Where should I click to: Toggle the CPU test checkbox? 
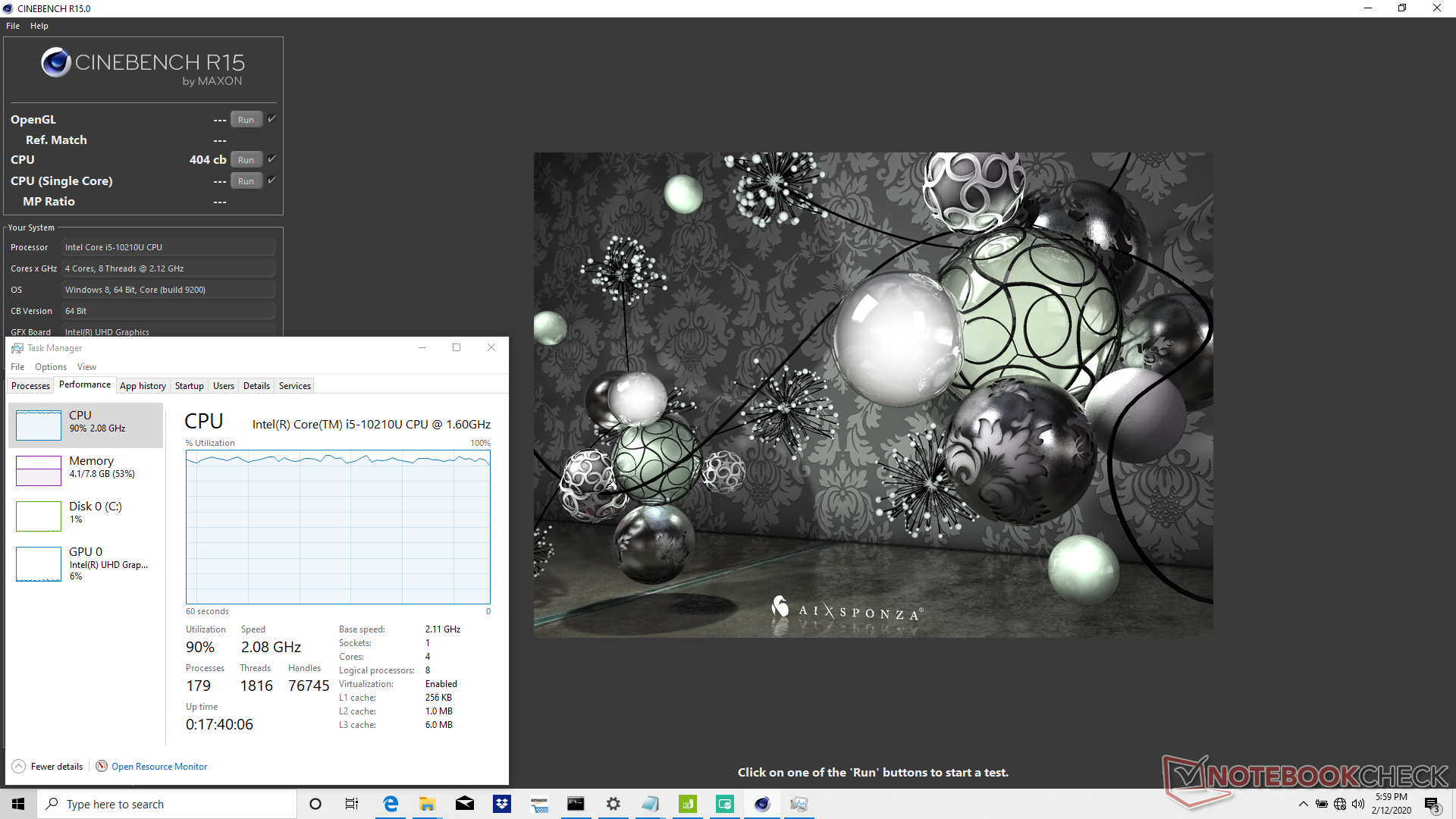pyautogui.click(x=271, y=159)
